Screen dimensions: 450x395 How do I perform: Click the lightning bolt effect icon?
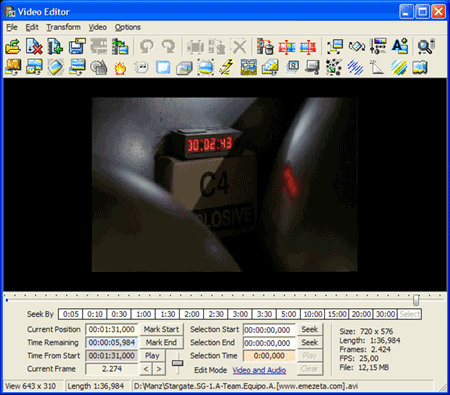(227, 68)
